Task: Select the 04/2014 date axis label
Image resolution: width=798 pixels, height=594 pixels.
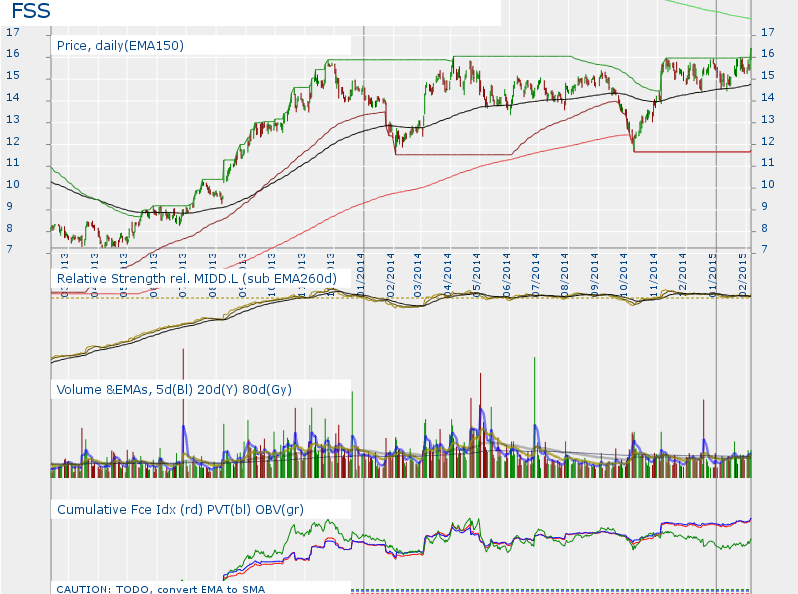Action: pyautogui.click(x=447, y=275)
